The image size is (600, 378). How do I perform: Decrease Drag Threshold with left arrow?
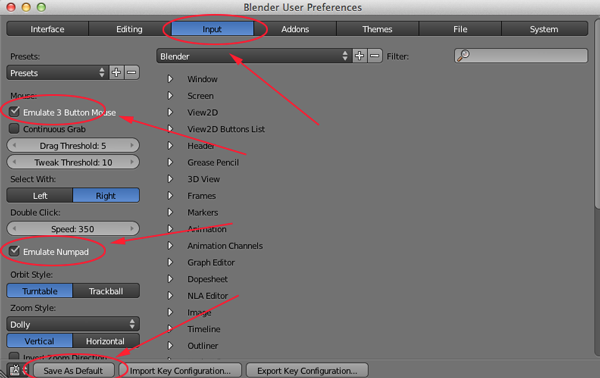(14, 145)
